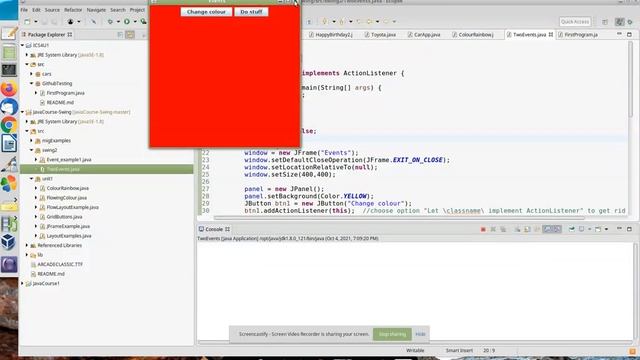
Task: Switch to the CarApp.java editor tab
Action: 424,35
